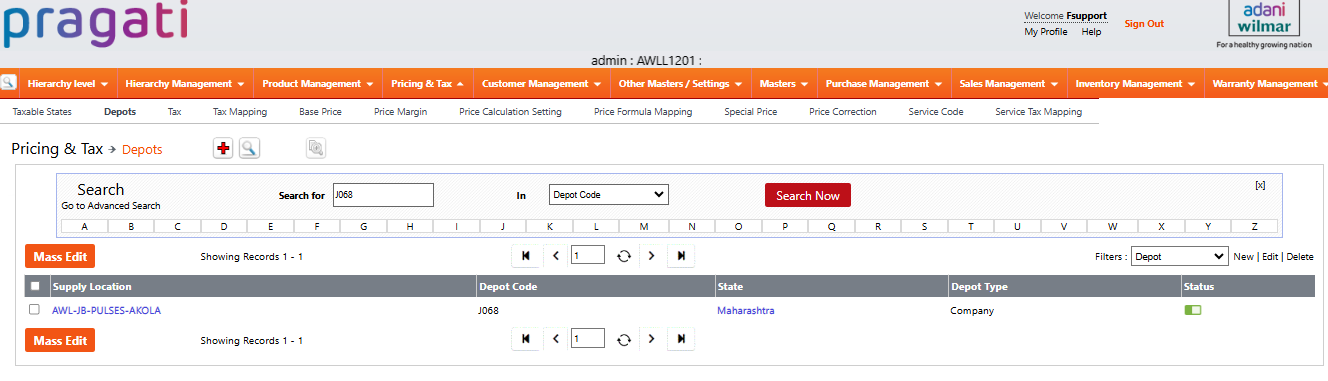Tick checkbox for AWL-JB-PULSES-AKOLA row

[x=34, y=310]
